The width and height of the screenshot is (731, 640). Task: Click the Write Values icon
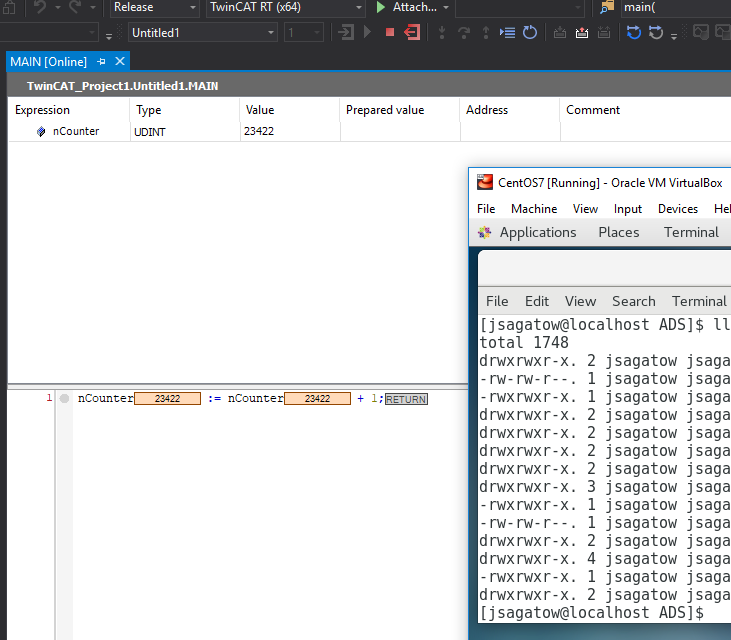pos(559,33)
